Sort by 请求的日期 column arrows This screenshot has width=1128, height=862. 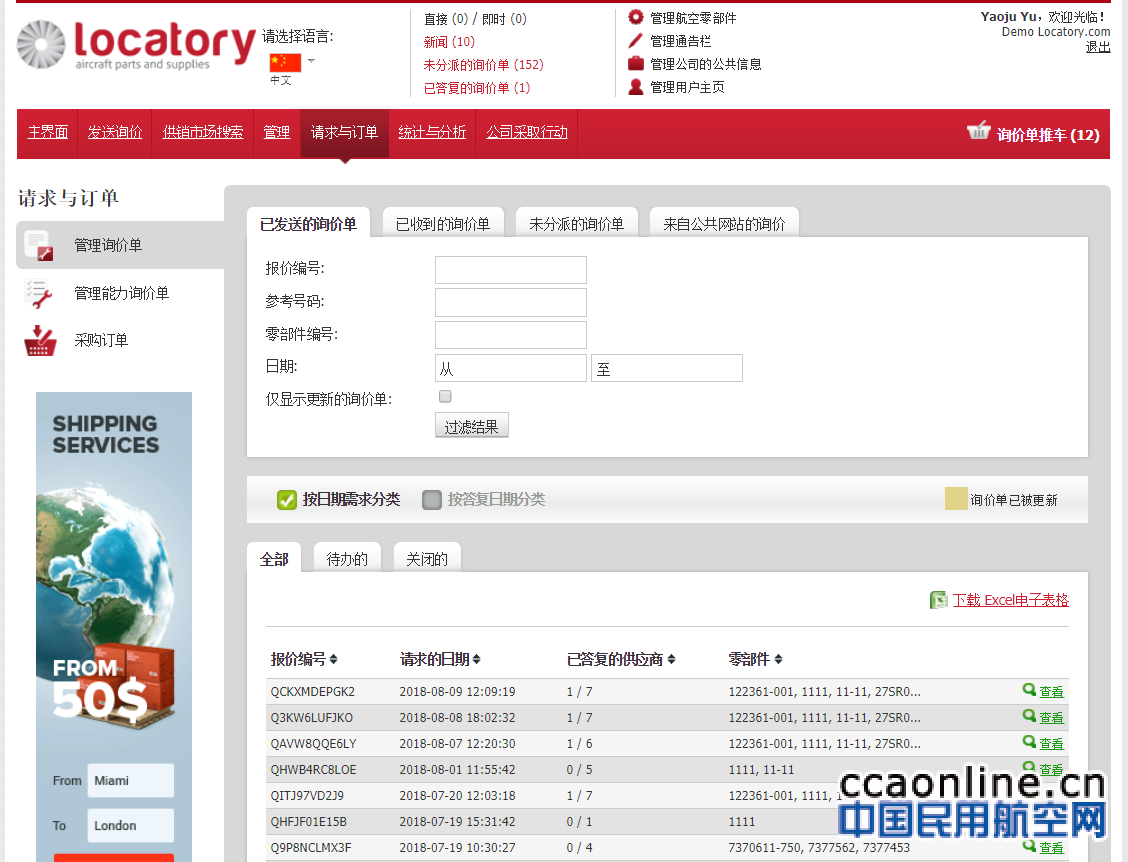click(x=476, y=659)
